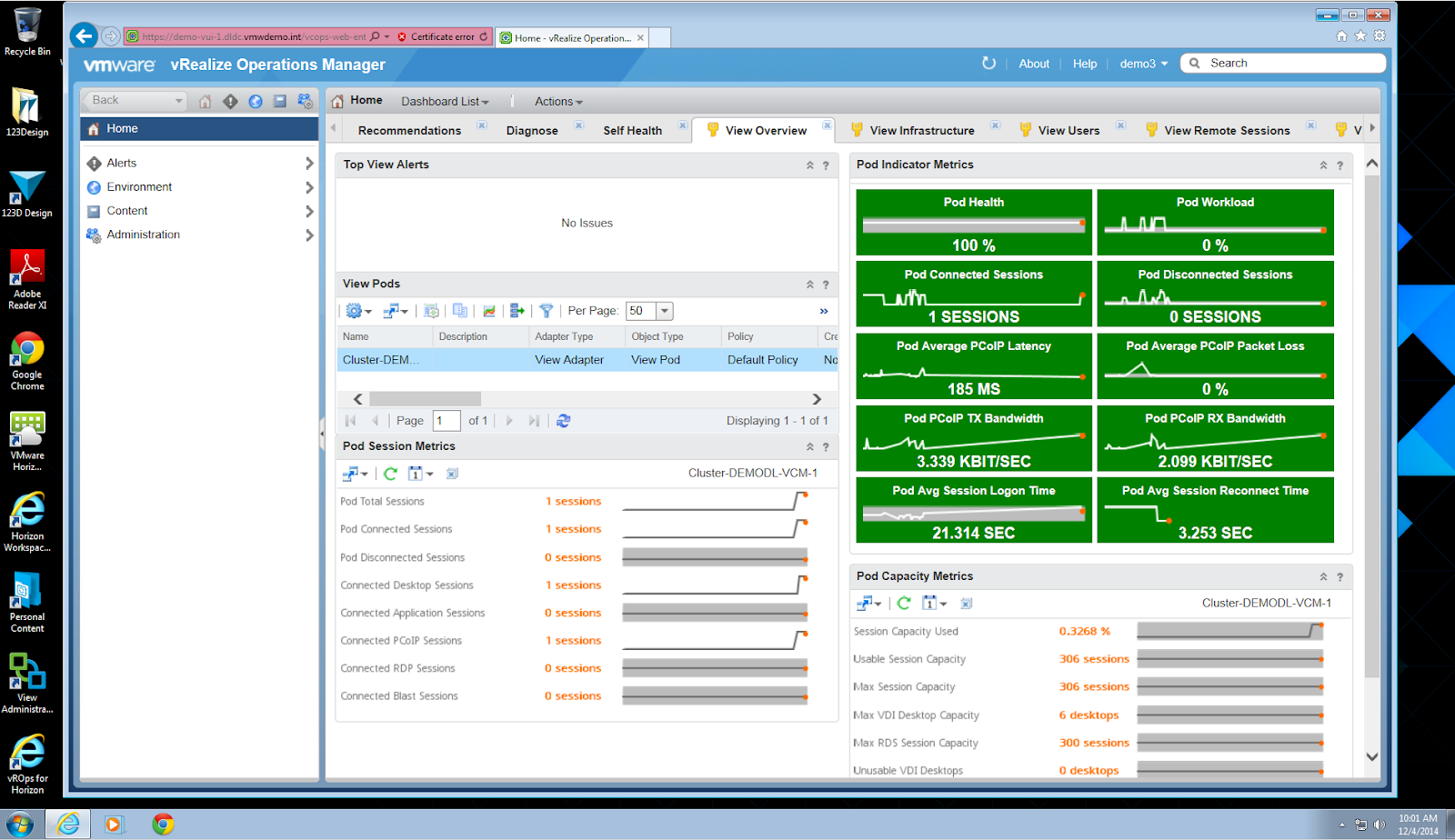
Task: Expand the Environment navigation item
Action: click(309, 187)
